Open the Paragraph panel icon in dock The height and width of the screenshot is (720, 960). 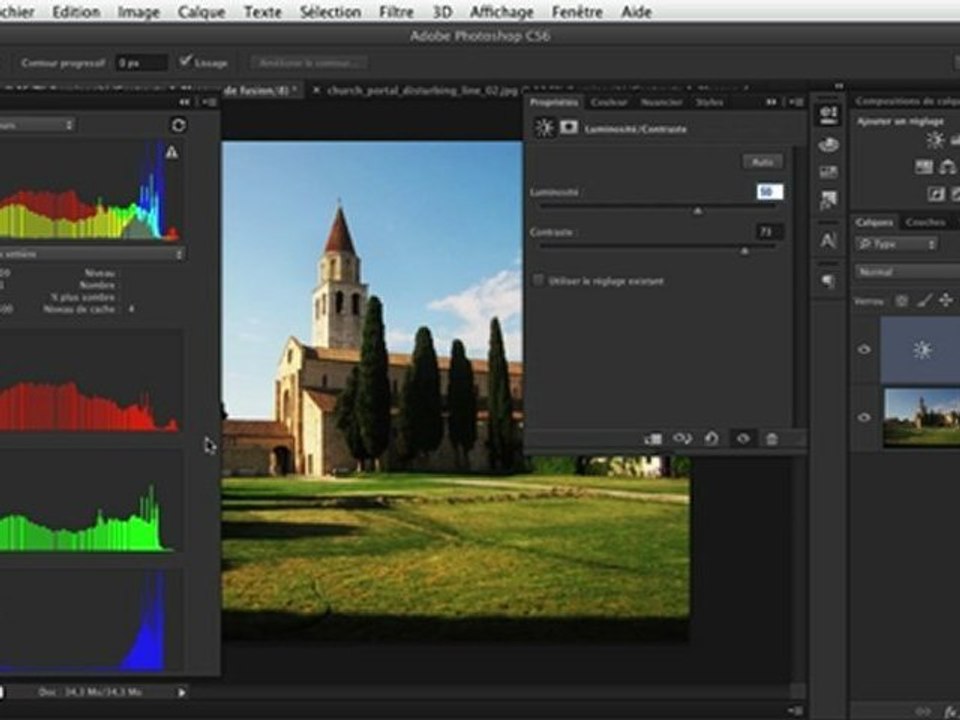tap(828, 281)
